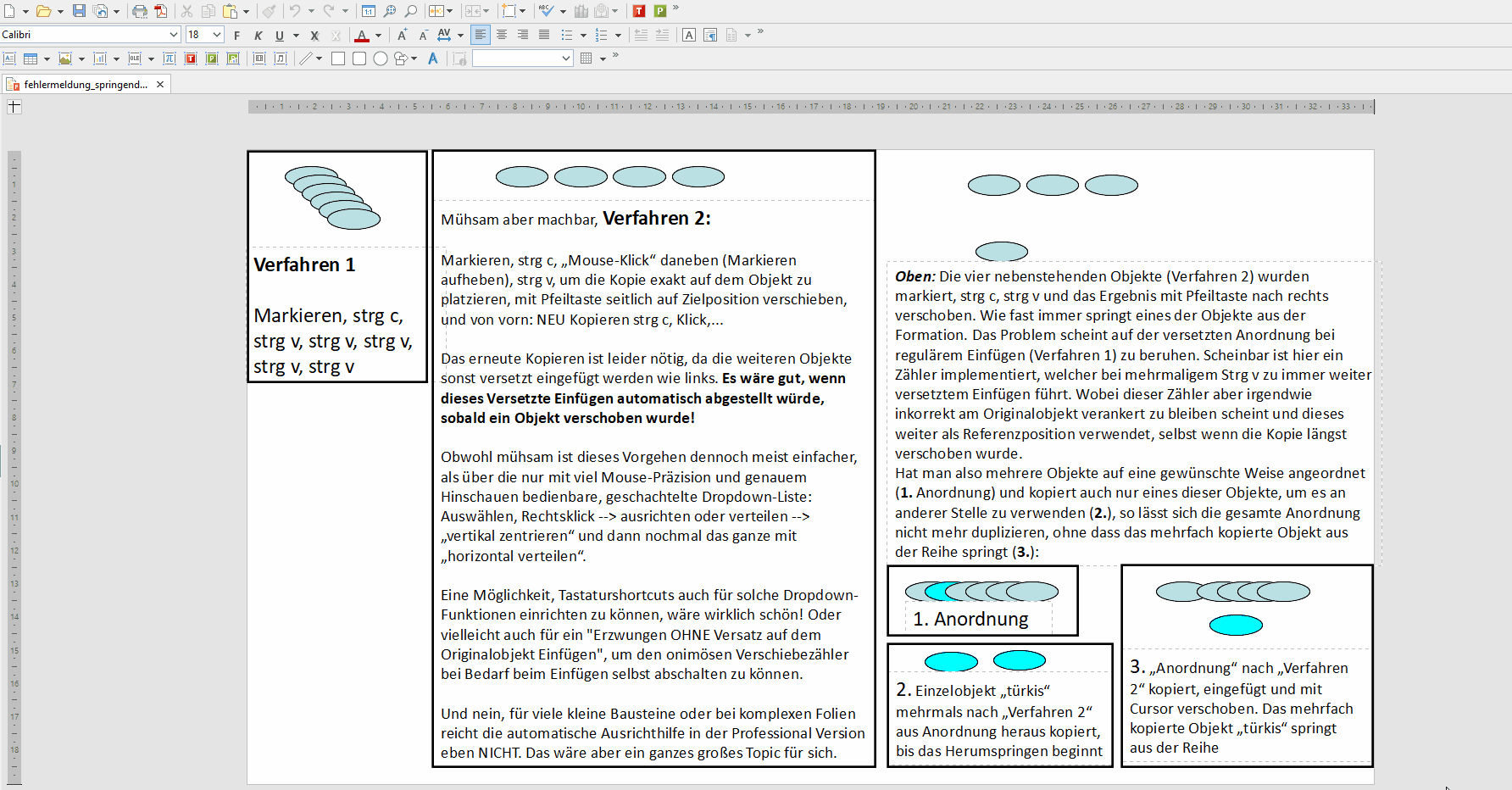Select the "Verfahren 1" heading text
The height and width of the screenshot is (790, 1512).
(x=304, y=264)
